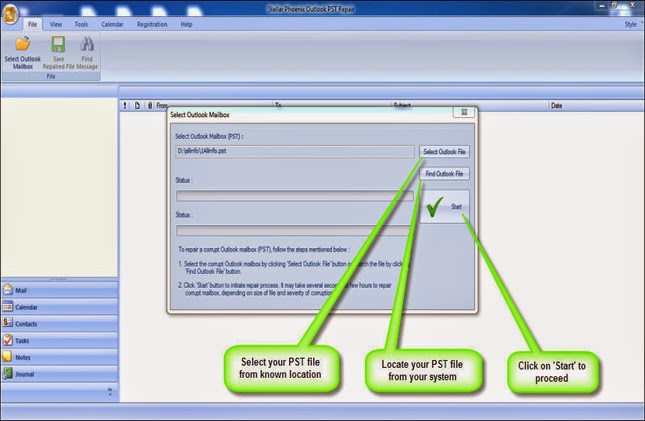Click the Notes icon in navigation pane
Viewport: 645px width, 421px height.
tap(8, 357)
